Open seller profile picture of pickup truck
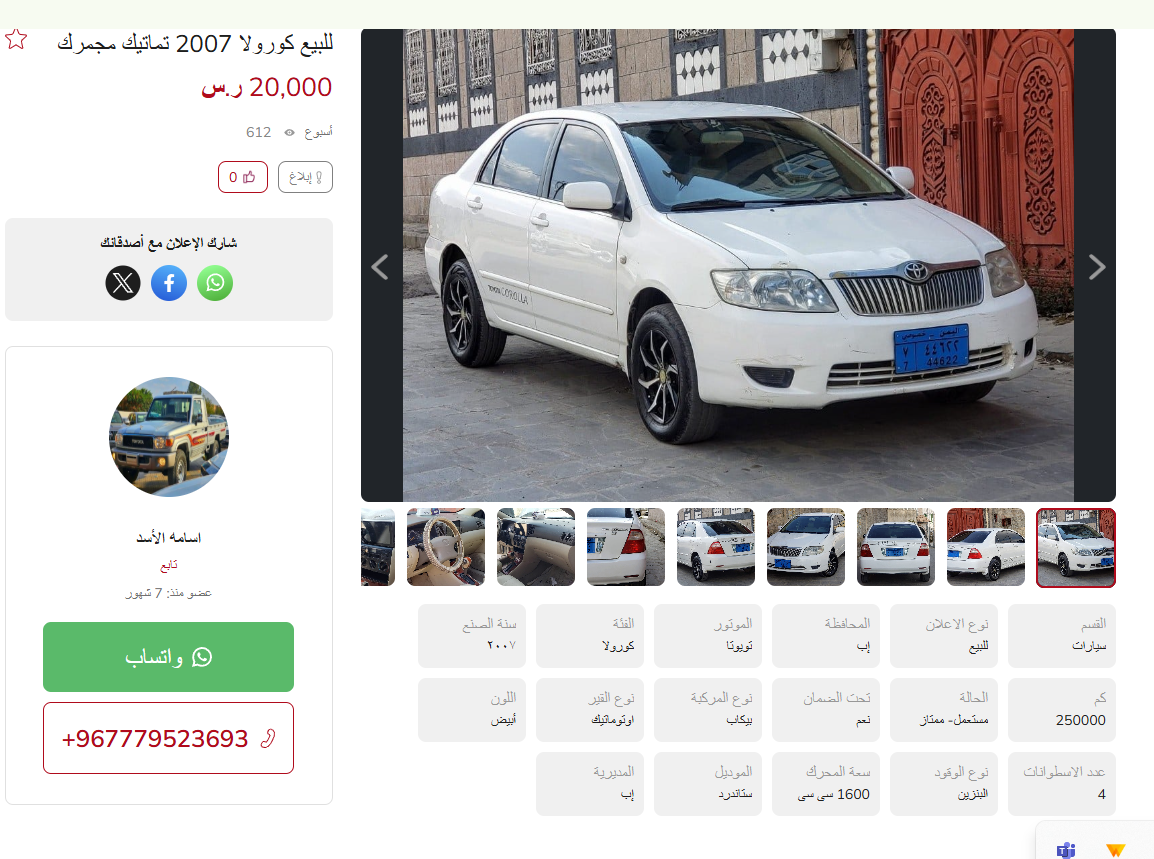 (x=169, y=437)
